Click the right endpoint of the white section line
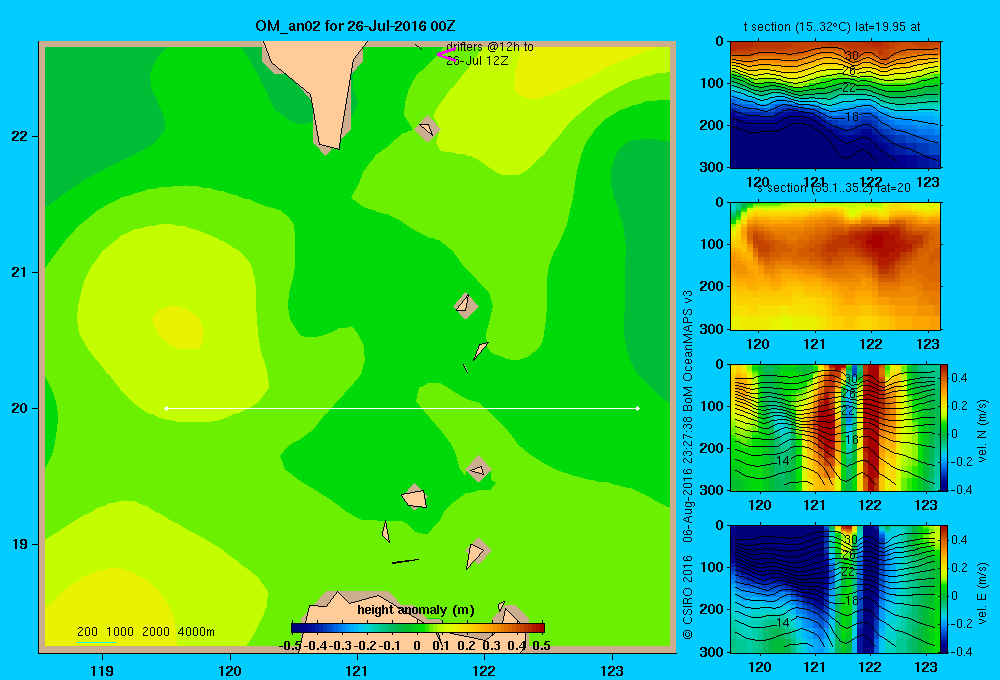 pyautogui.click(x=638, y=408)
